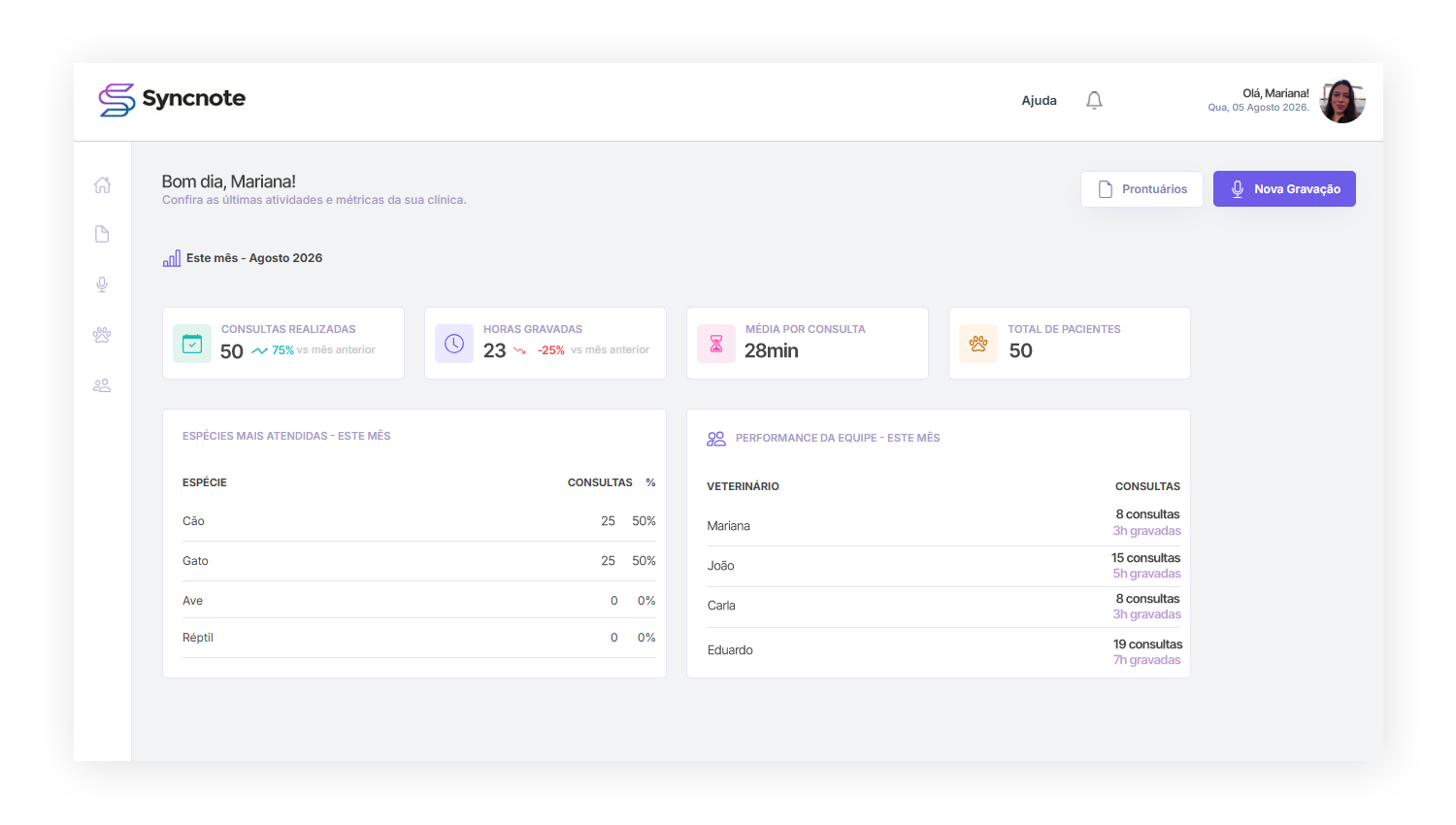Screen dimensions: 1456x825
Task: Open the paw patients sidebar icon
Action: click(102, 335)
